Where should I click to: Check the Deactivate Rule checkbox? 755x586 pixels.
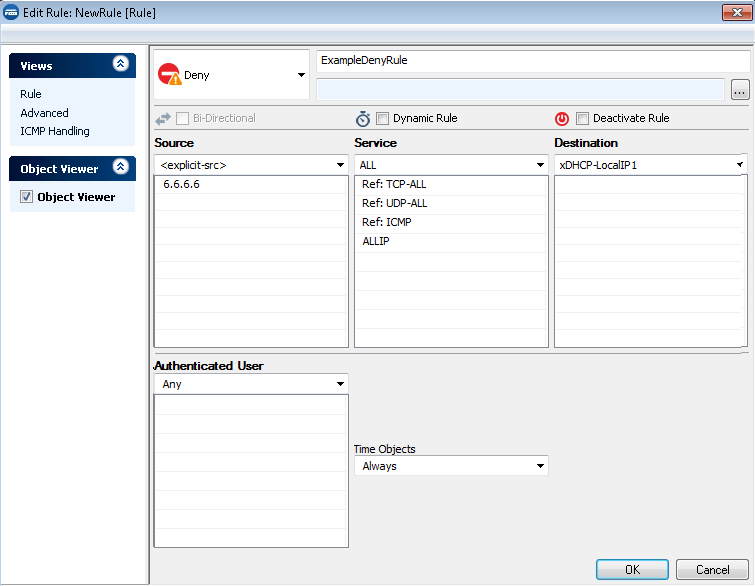tap(582, 118)
